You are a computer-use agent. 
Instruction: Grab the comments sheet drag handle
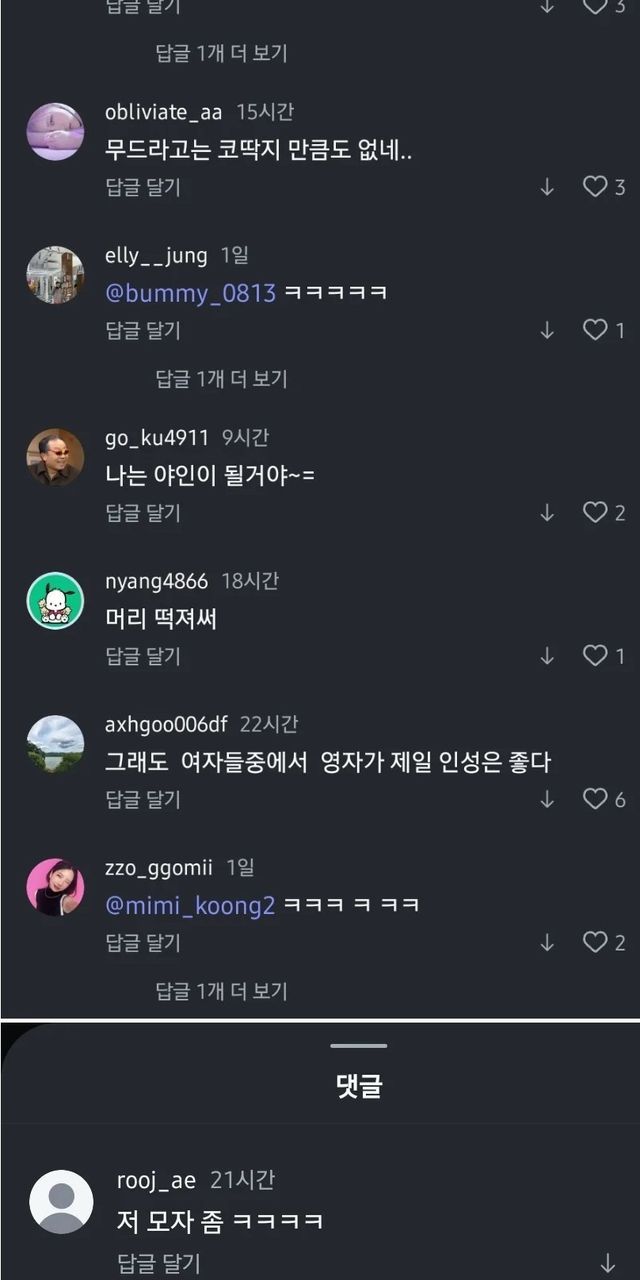[359, 1045]
